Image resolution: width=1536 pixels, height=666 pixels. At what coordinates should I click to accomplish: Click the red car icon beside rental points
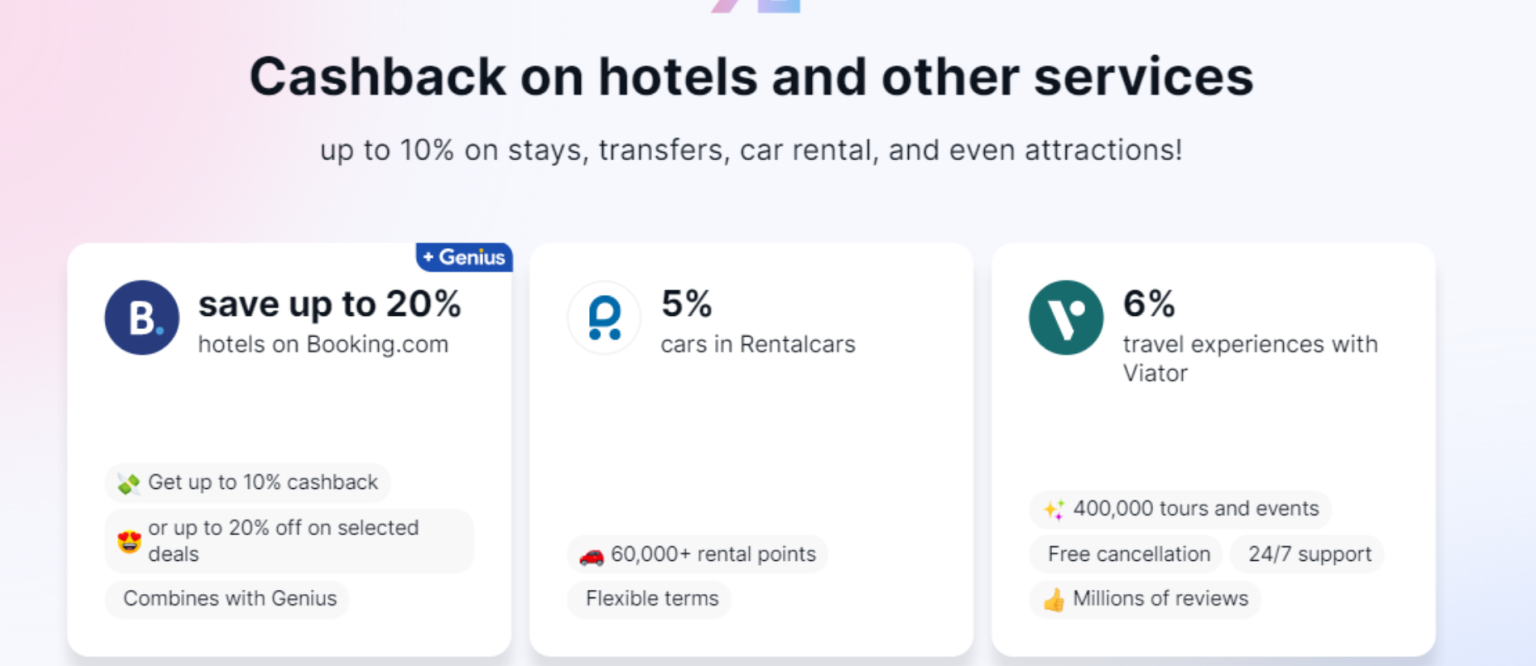pyautogui.click(x=592, y=554)
